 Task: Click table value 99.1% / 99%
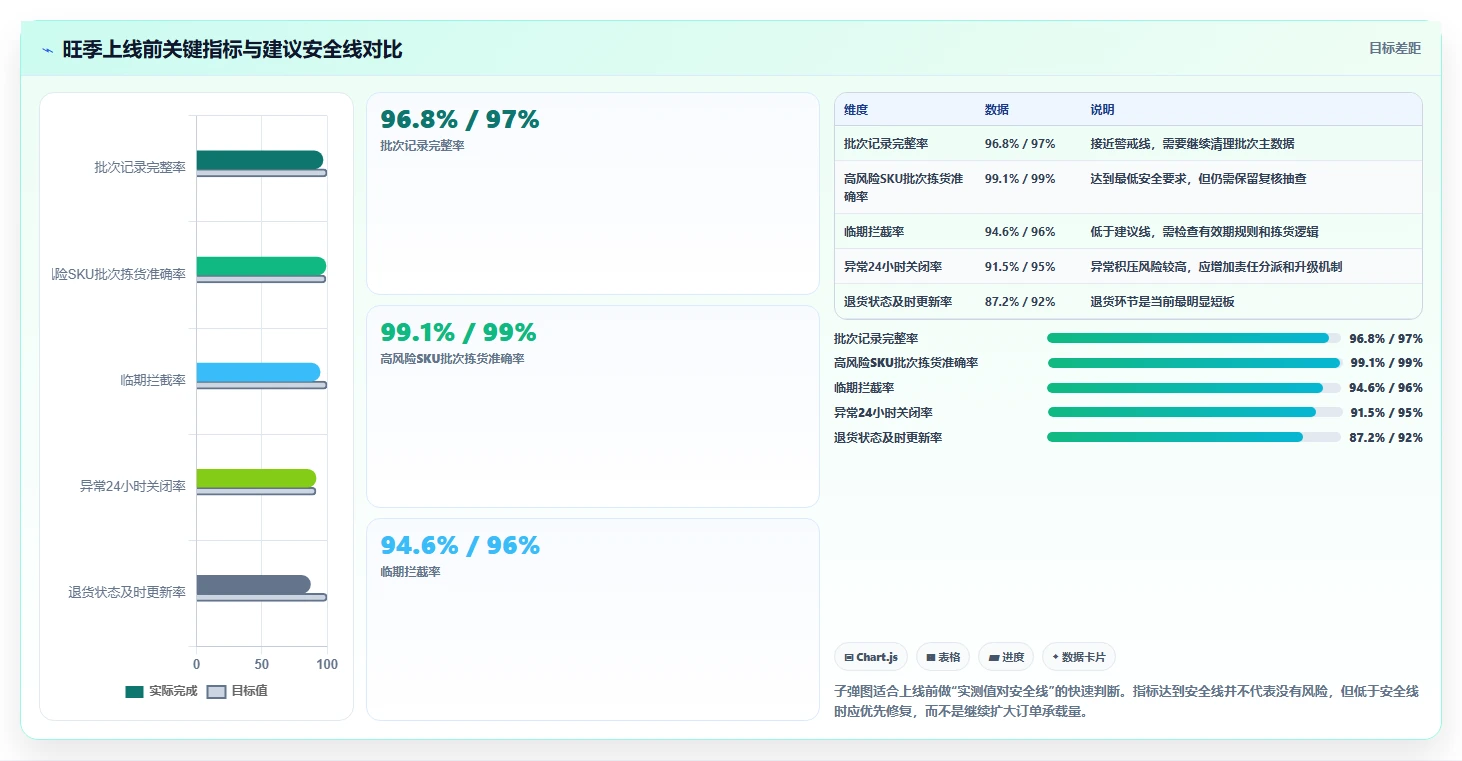click(x=1020, y=179)
